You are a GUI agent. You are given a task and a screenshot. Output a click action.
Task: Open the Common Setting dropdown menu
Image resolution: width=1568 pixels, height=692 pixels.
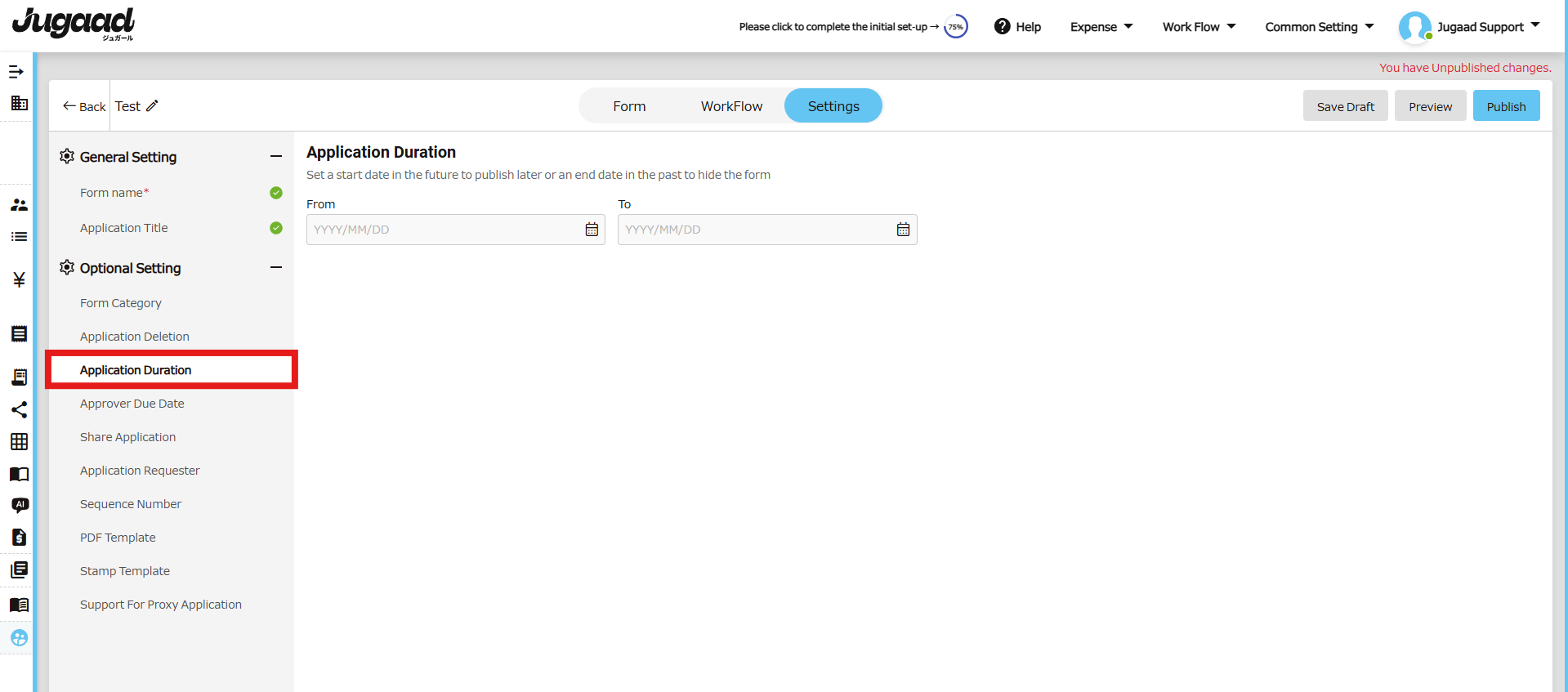[1320, 27]
